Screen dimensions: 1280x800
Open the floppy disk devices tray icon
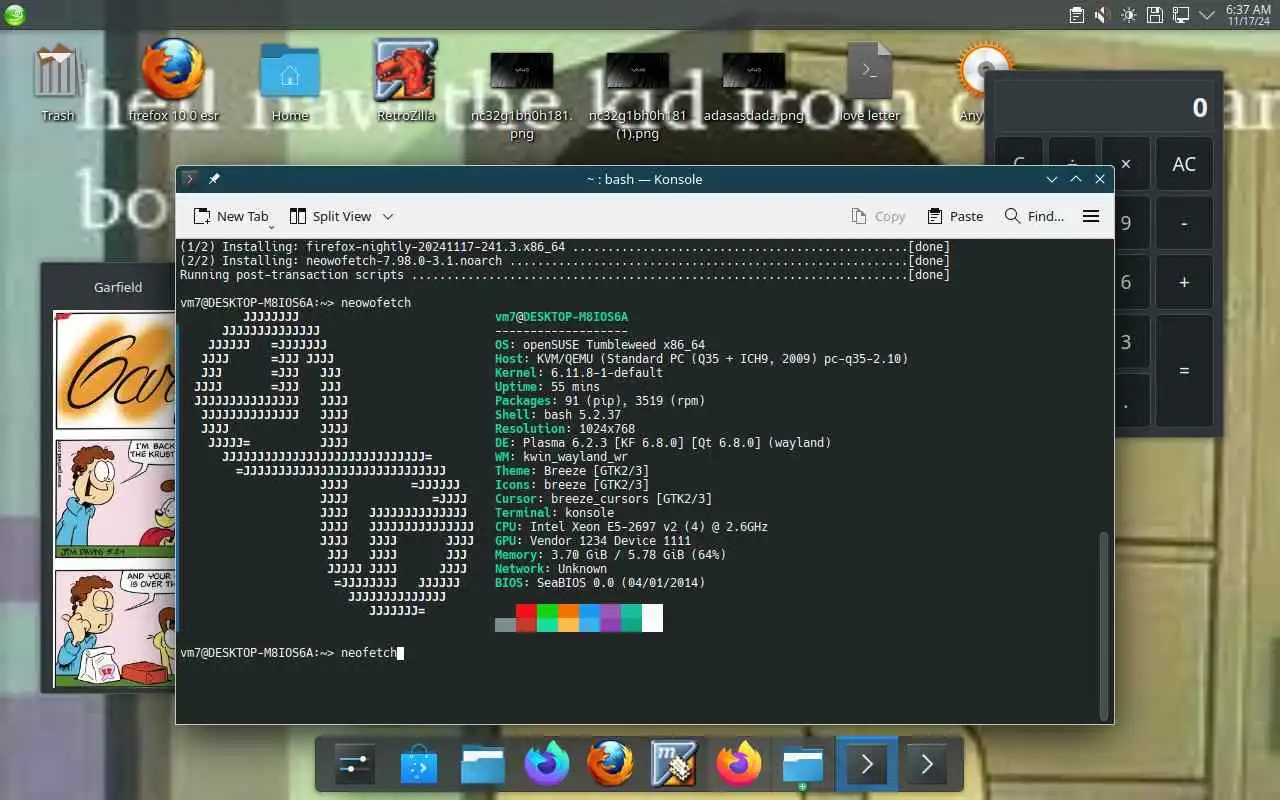tap(1155, 15)
